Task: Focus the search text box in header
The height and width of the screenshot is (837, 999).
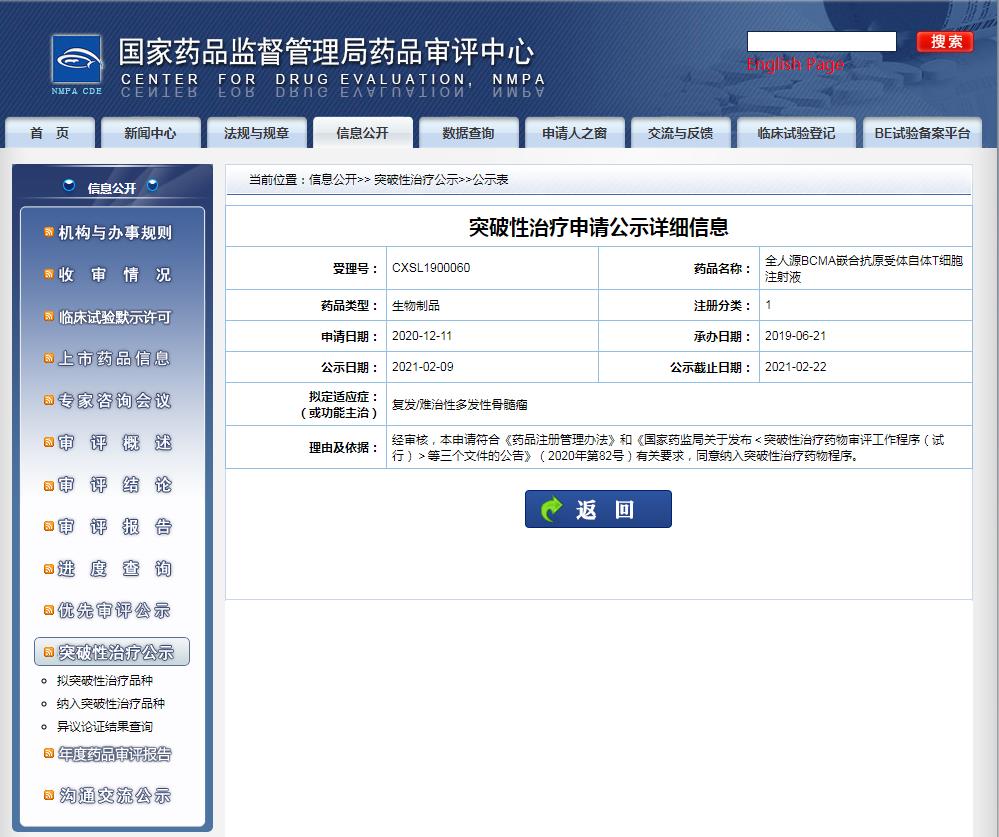Action: (x=821, y=42)
